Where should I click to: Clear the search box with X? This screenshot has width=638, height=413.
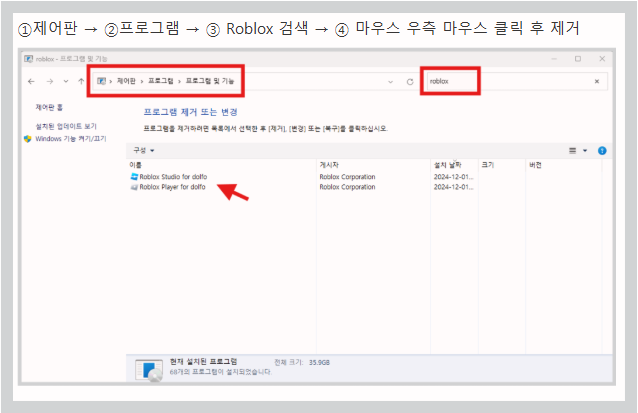596,81
